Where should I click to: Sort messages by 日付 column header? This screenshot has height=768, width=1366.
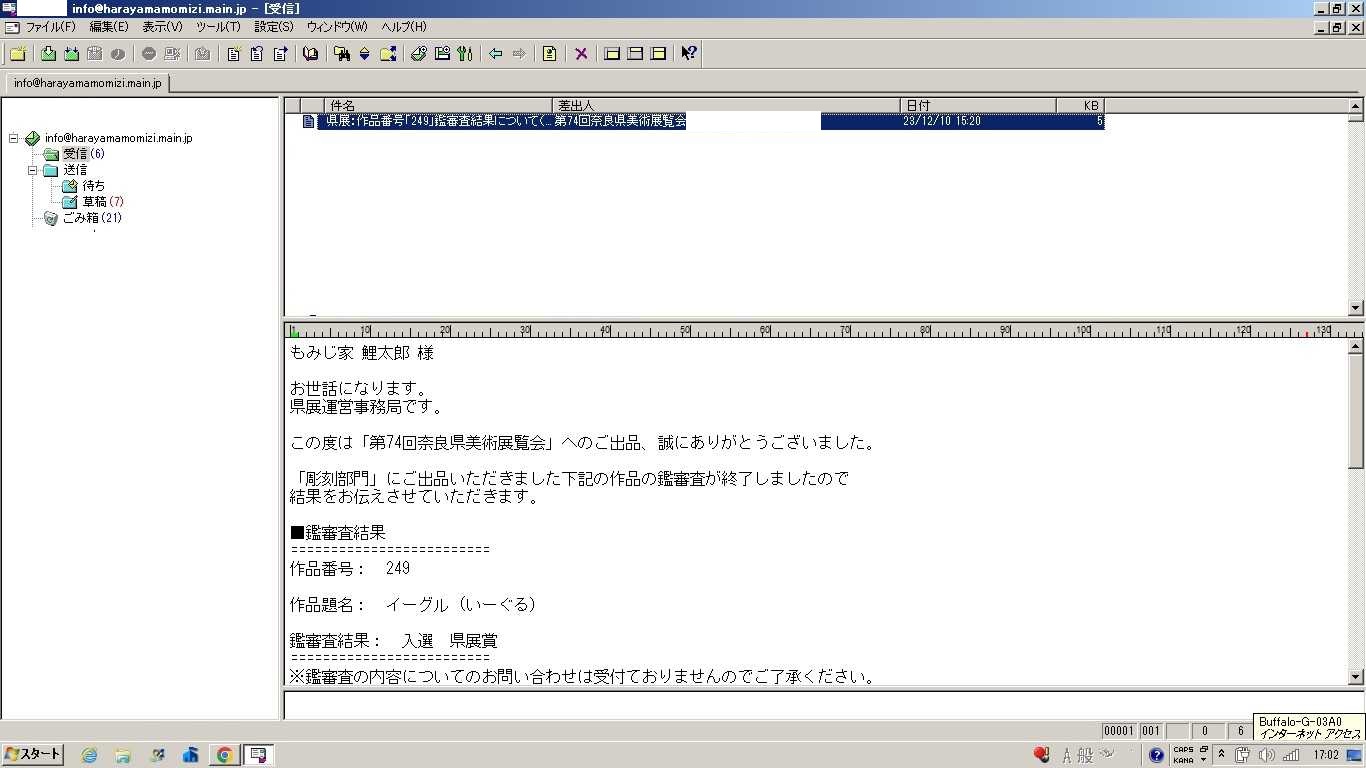(977, 105)
